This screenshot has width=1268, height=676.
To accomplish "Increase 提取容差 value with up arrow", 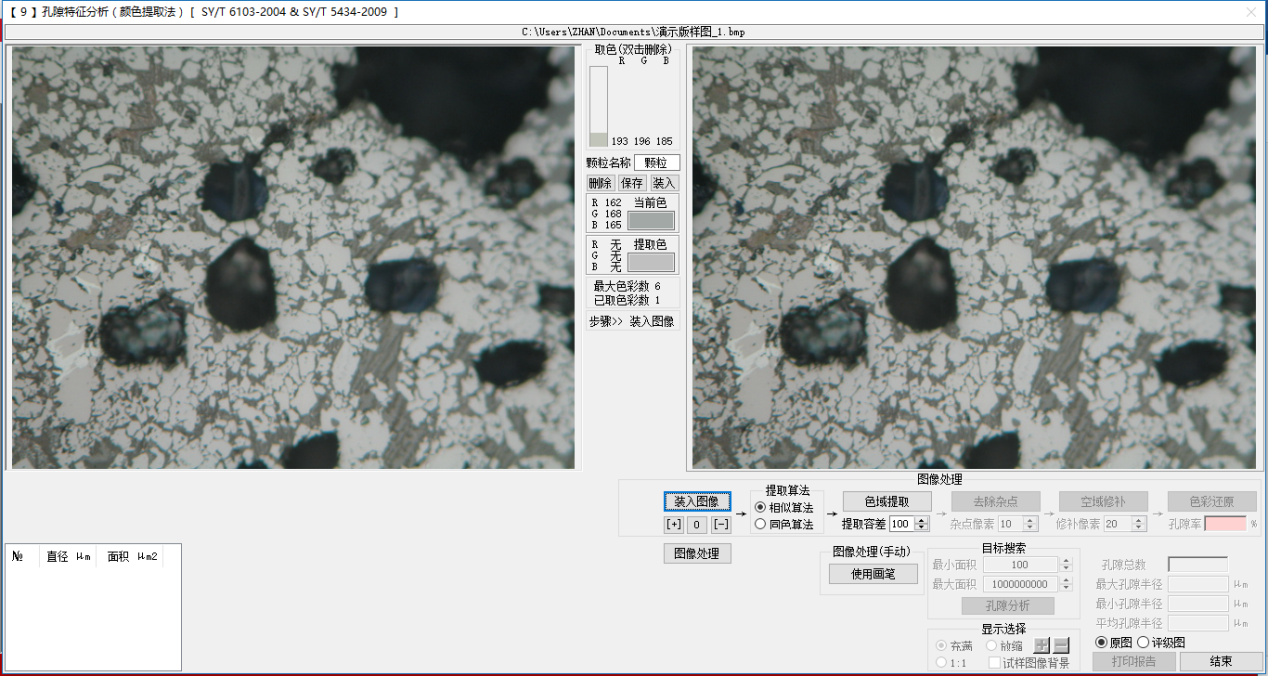I will point(922,519).
